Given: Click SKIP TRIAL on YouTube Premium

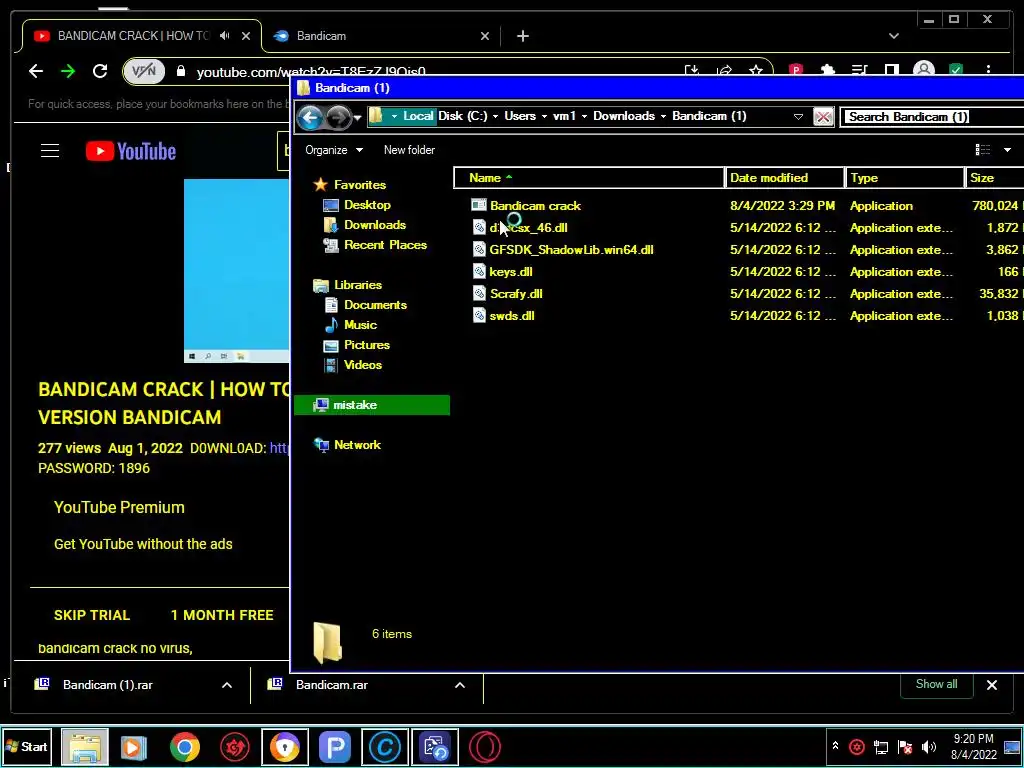Looking at the screenshot, I should (92, 615).
